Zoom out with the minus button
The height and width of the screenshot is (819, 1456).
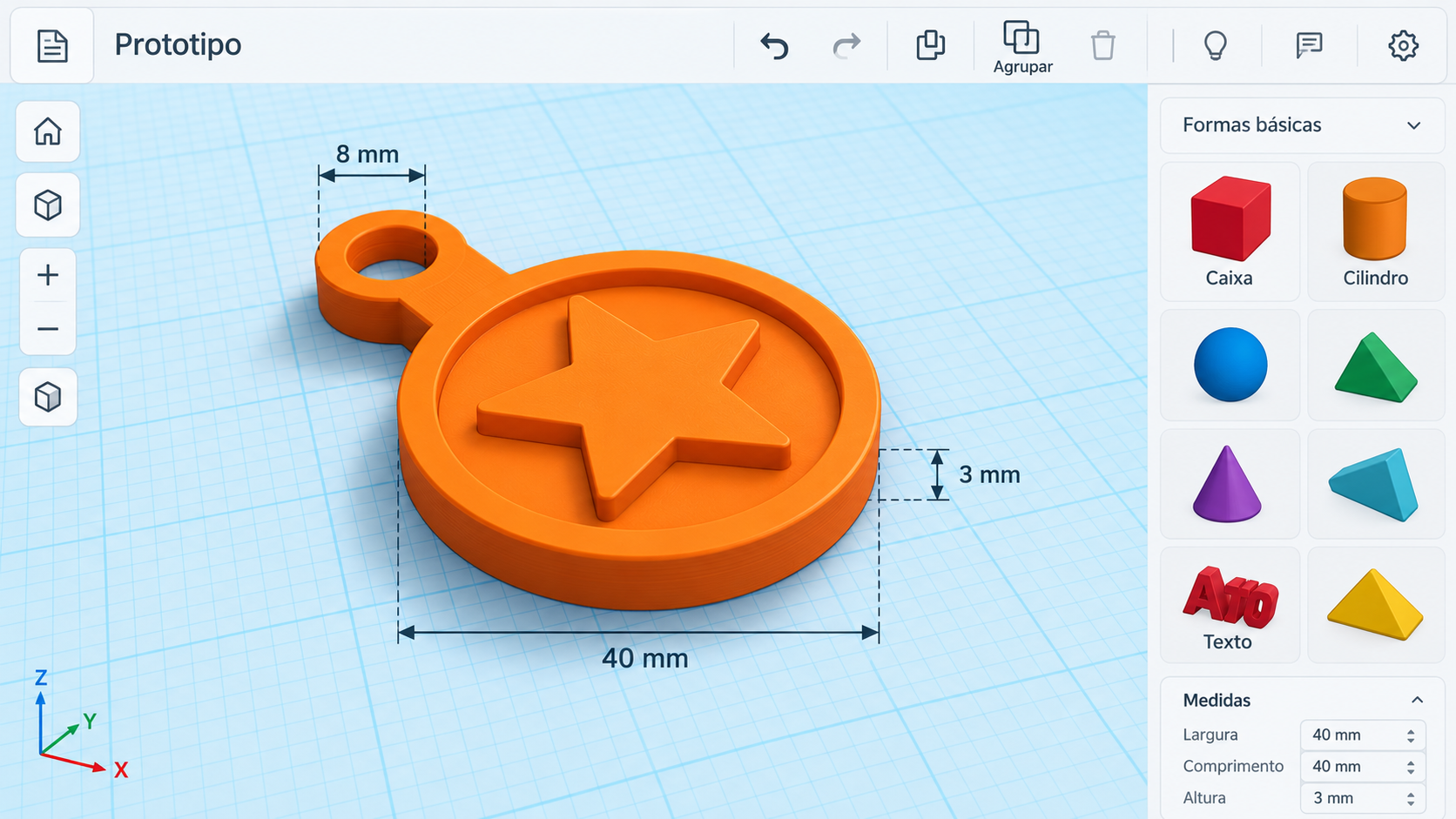click(x=48, y=329)
